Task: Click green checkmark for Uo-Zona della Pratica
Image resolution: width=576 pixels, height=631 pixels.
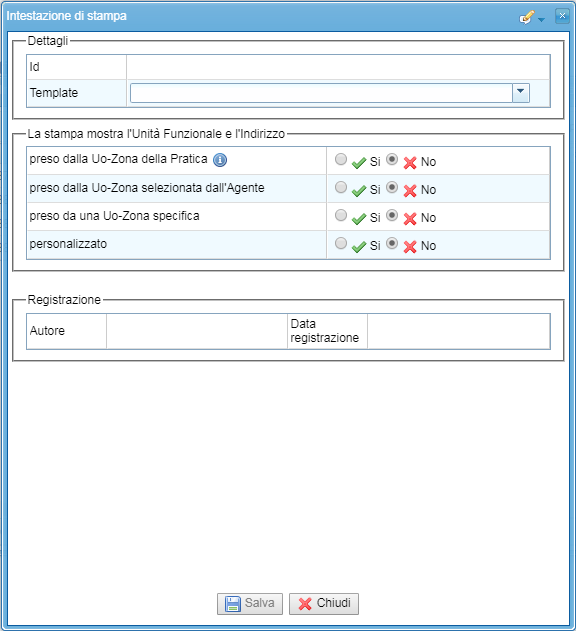Action: click(359, 163)
